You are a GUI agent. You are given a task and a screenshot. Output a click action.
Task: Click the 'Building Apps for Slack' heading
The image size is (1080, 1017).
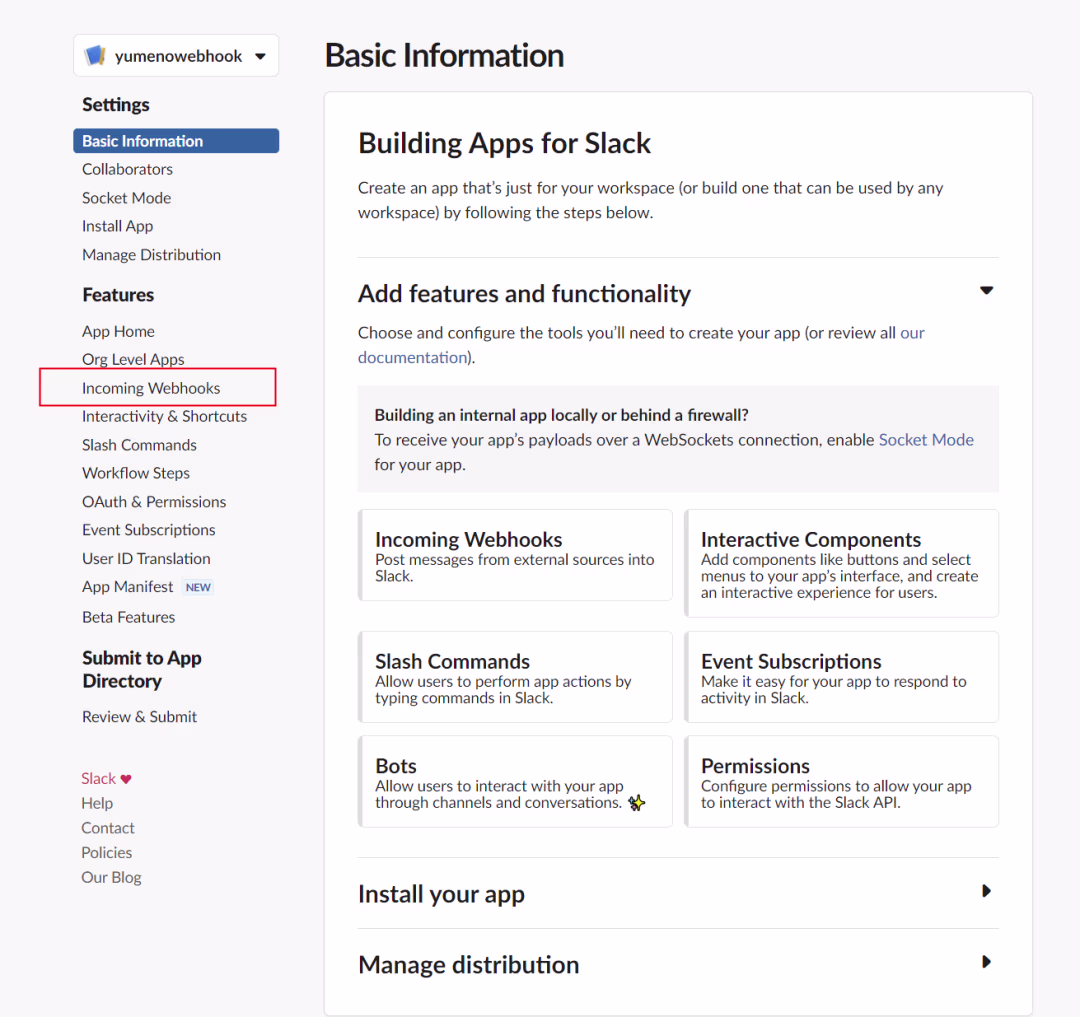504,144
